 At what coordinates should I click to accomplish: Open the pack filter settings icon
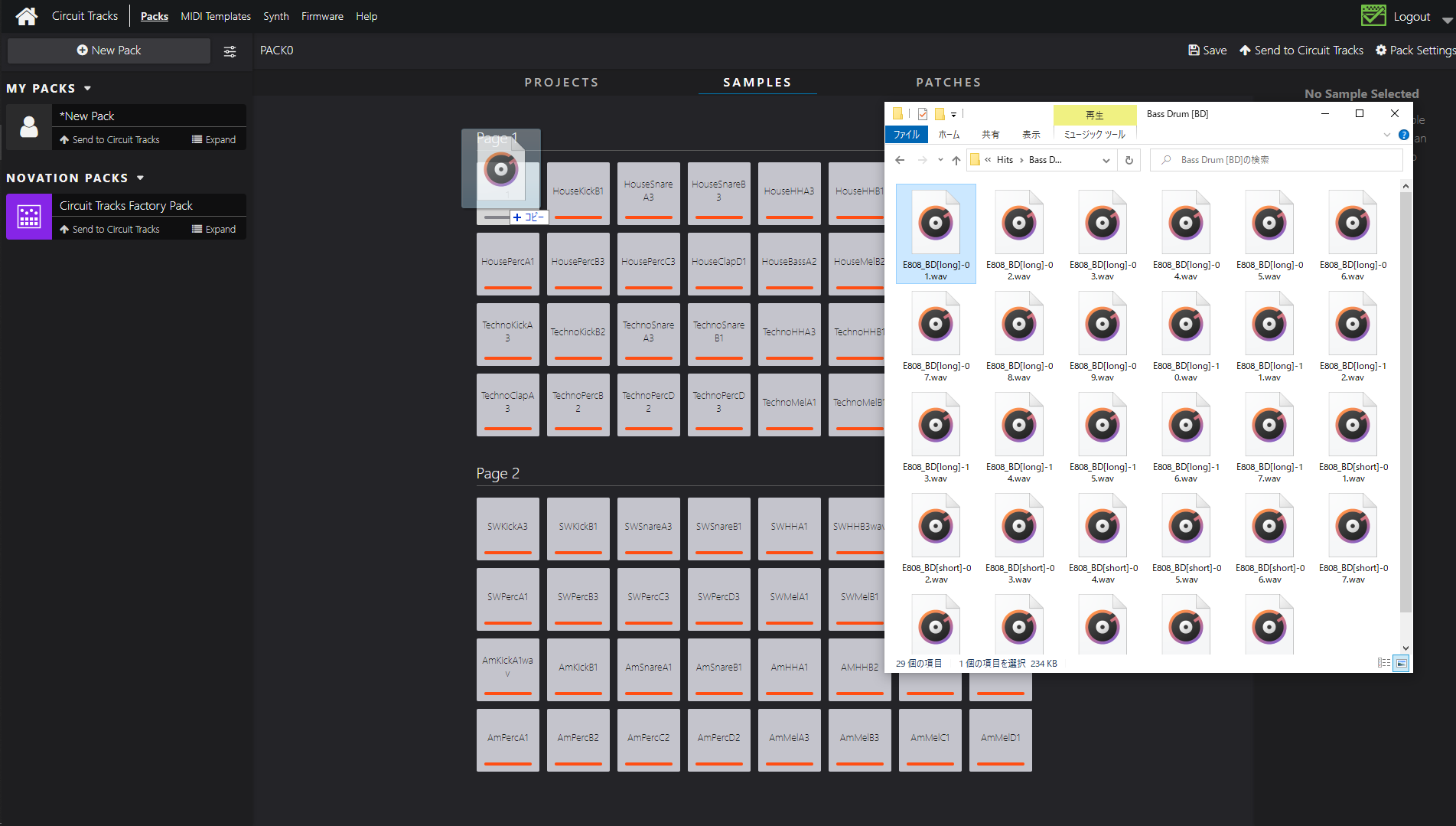pyautogui.click(x=230, y=51)
